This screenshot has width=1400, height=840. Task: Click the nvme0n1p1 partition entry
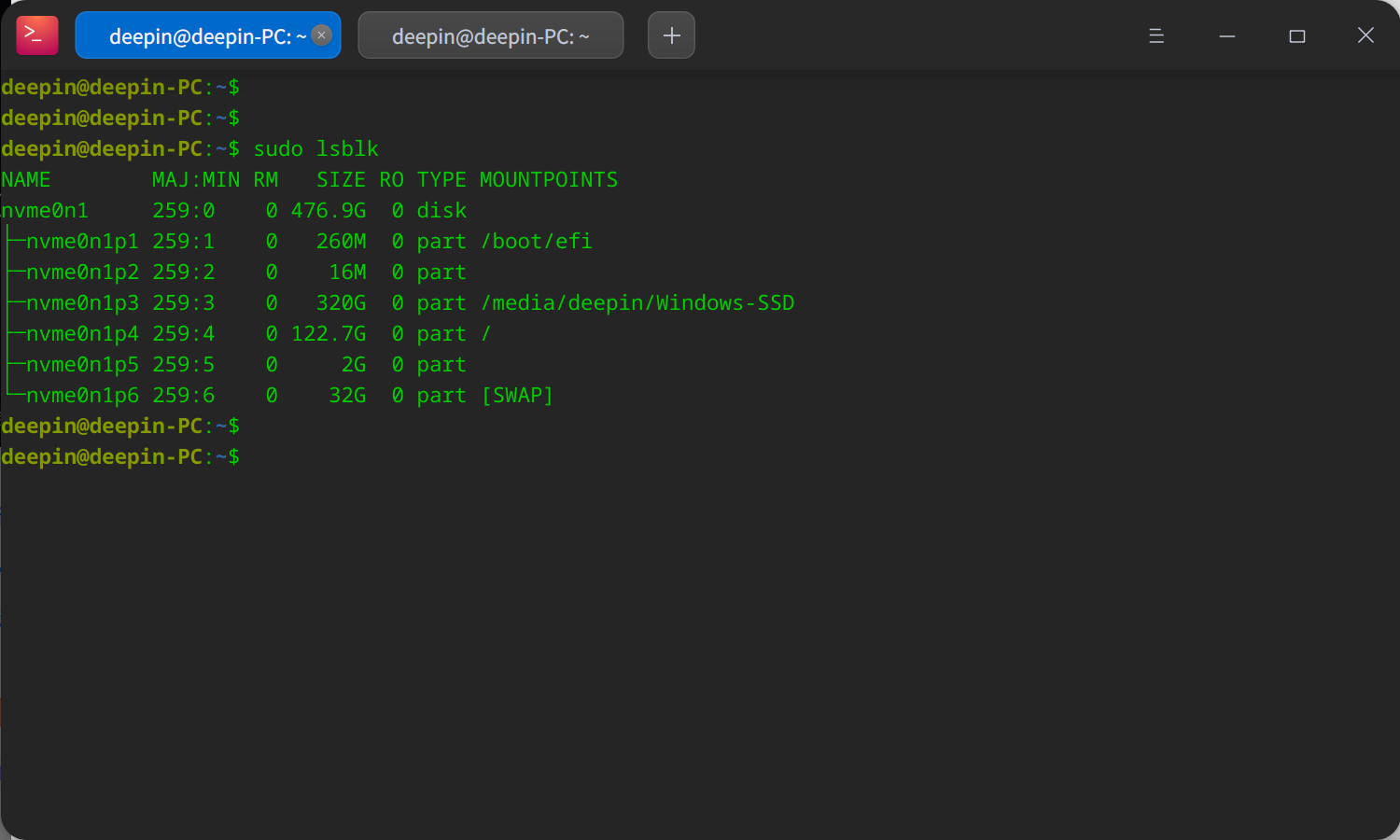[x=82, y=241]
